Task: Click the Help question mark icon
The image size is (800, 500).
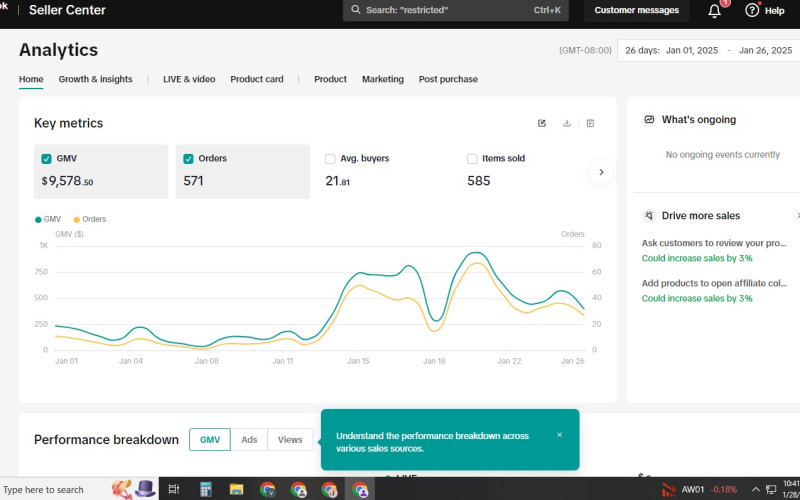Action: [x=752, y=11]
